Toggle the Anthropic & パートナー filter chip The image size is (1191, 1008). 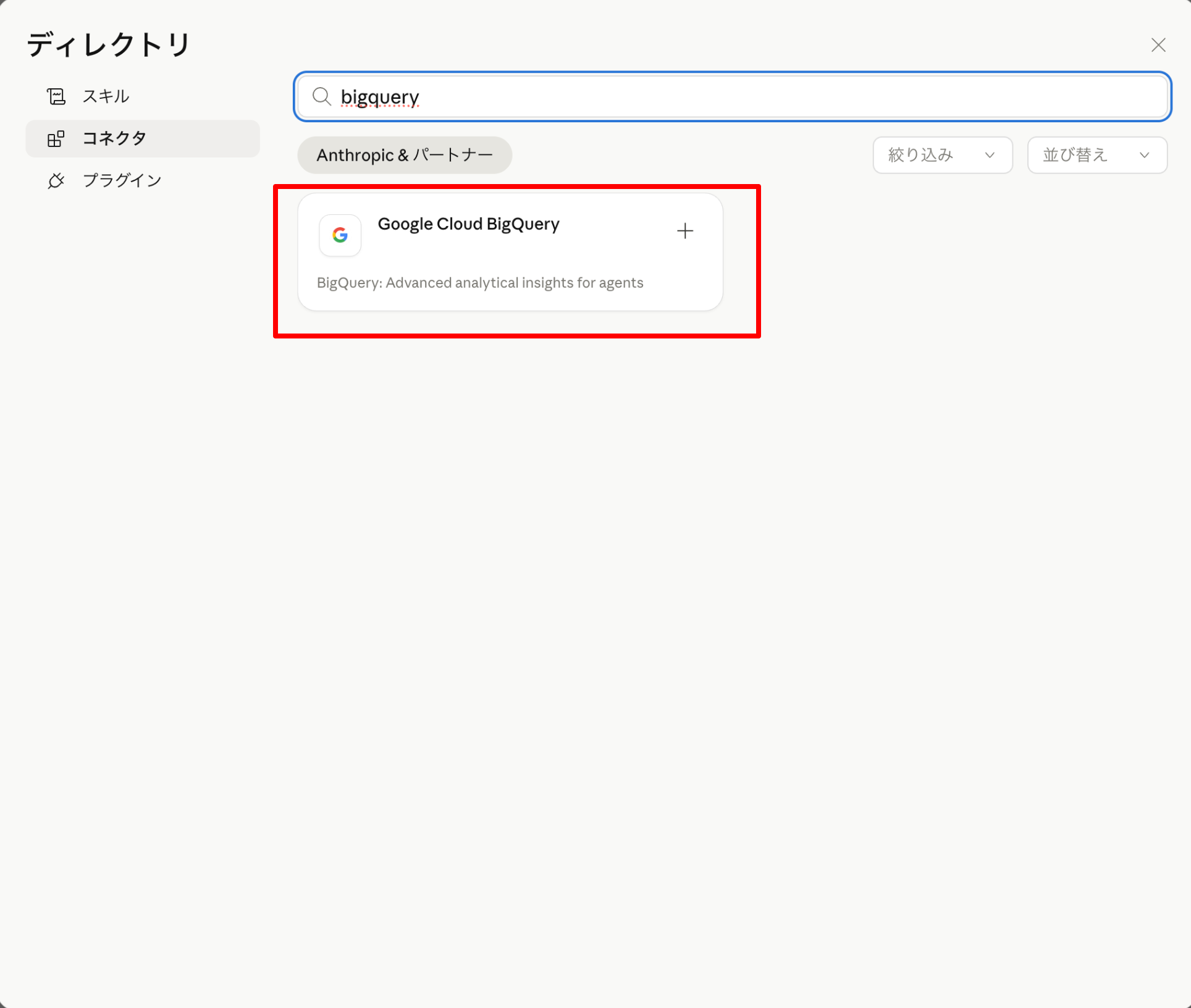coord(405,155)
